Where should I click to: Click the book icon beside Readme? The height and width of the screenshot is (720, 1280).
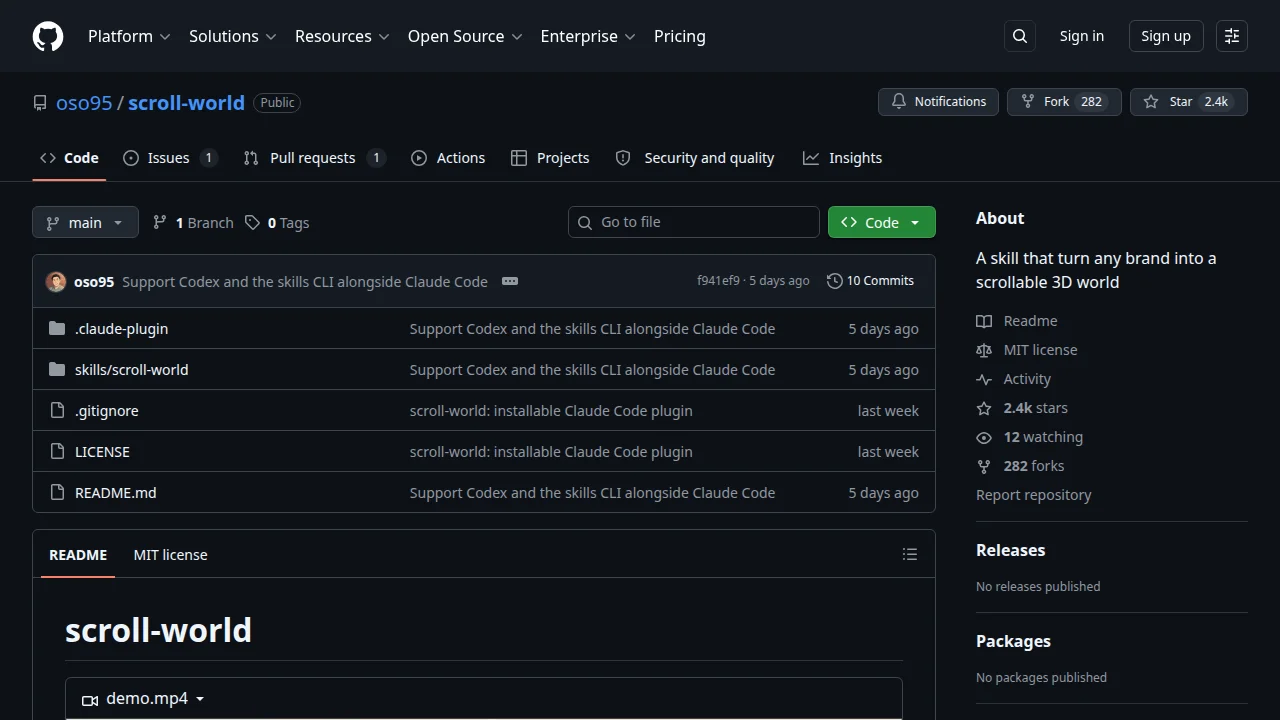pyautogui.click(x=984, y=321)
